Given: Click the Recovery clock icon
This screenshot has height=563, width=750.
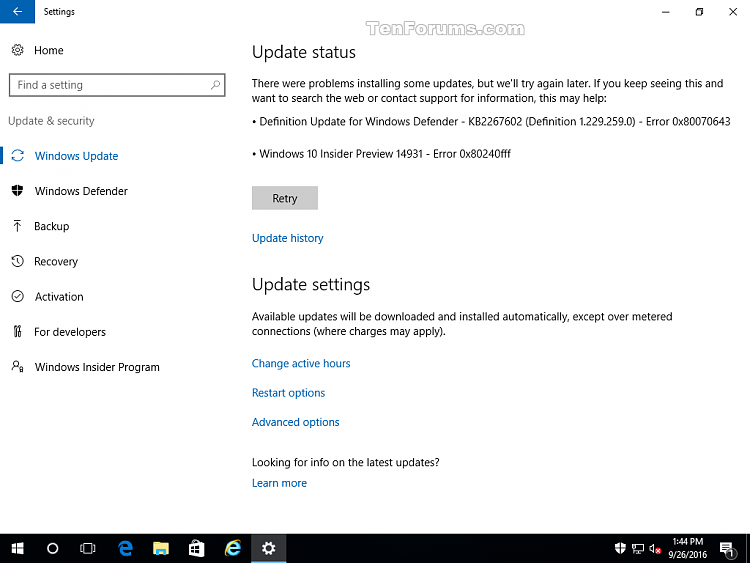Looking at the screenshot, I should click(18, 261).
